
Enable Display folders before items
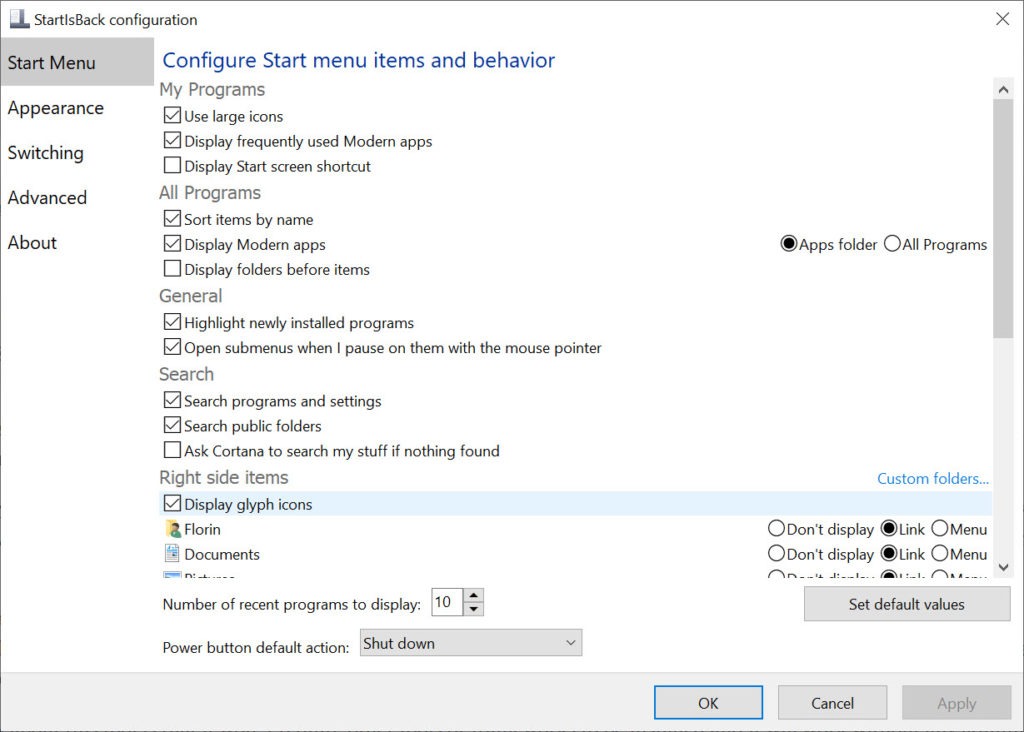(172, 268)
